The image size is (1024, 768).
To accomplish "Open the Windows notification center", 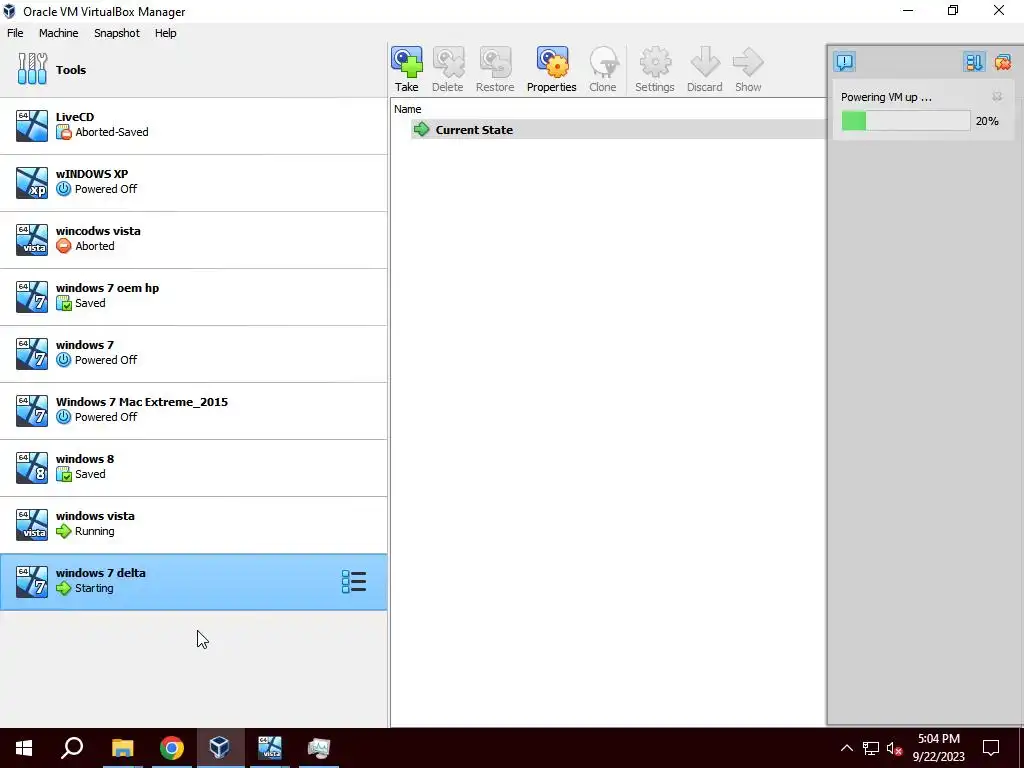I will 991,748.
